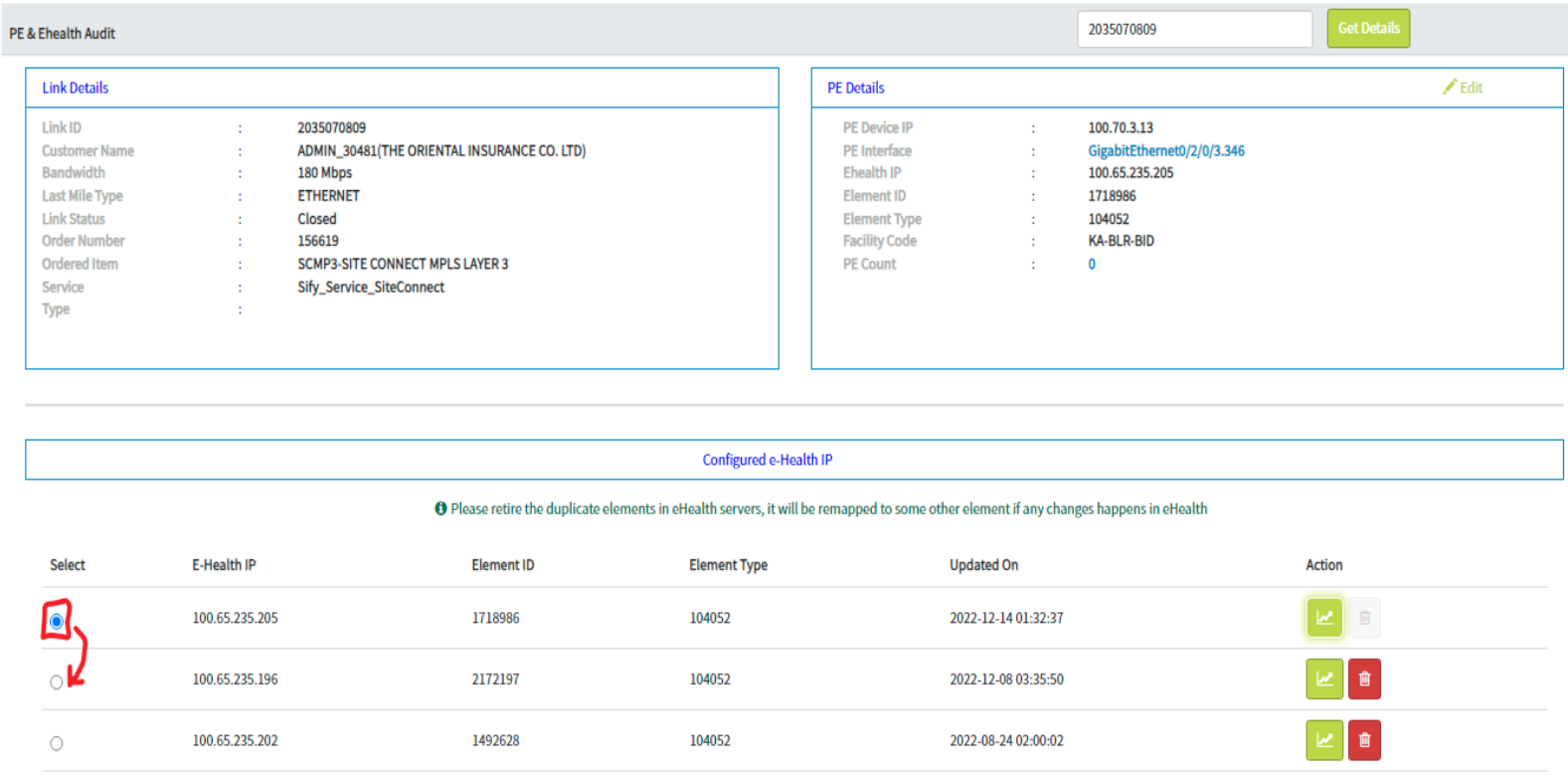
Task: Click the Updated On column header
Action: pyautogui.click(x=984, y=565)
